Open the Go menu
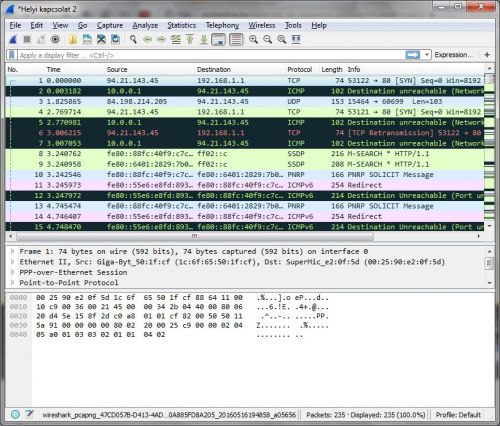The image size is (500, 426). pos(82,25)
